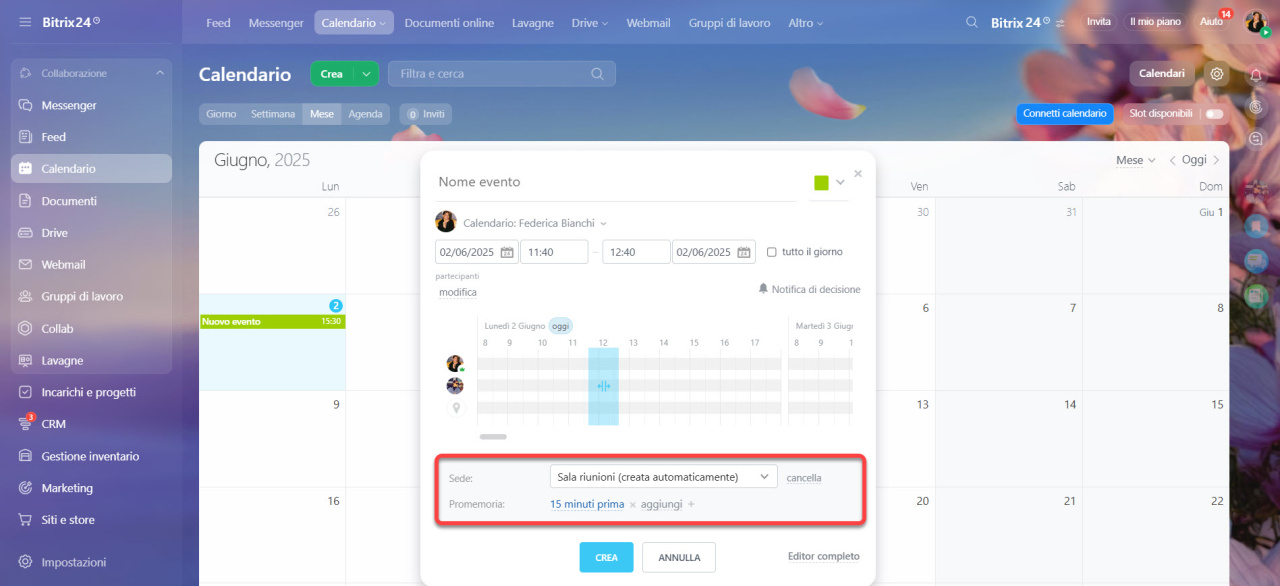Open Gestione inventario in the sidebar
The width and height of the screenshot is (1280, 586).
click(91, 456)
